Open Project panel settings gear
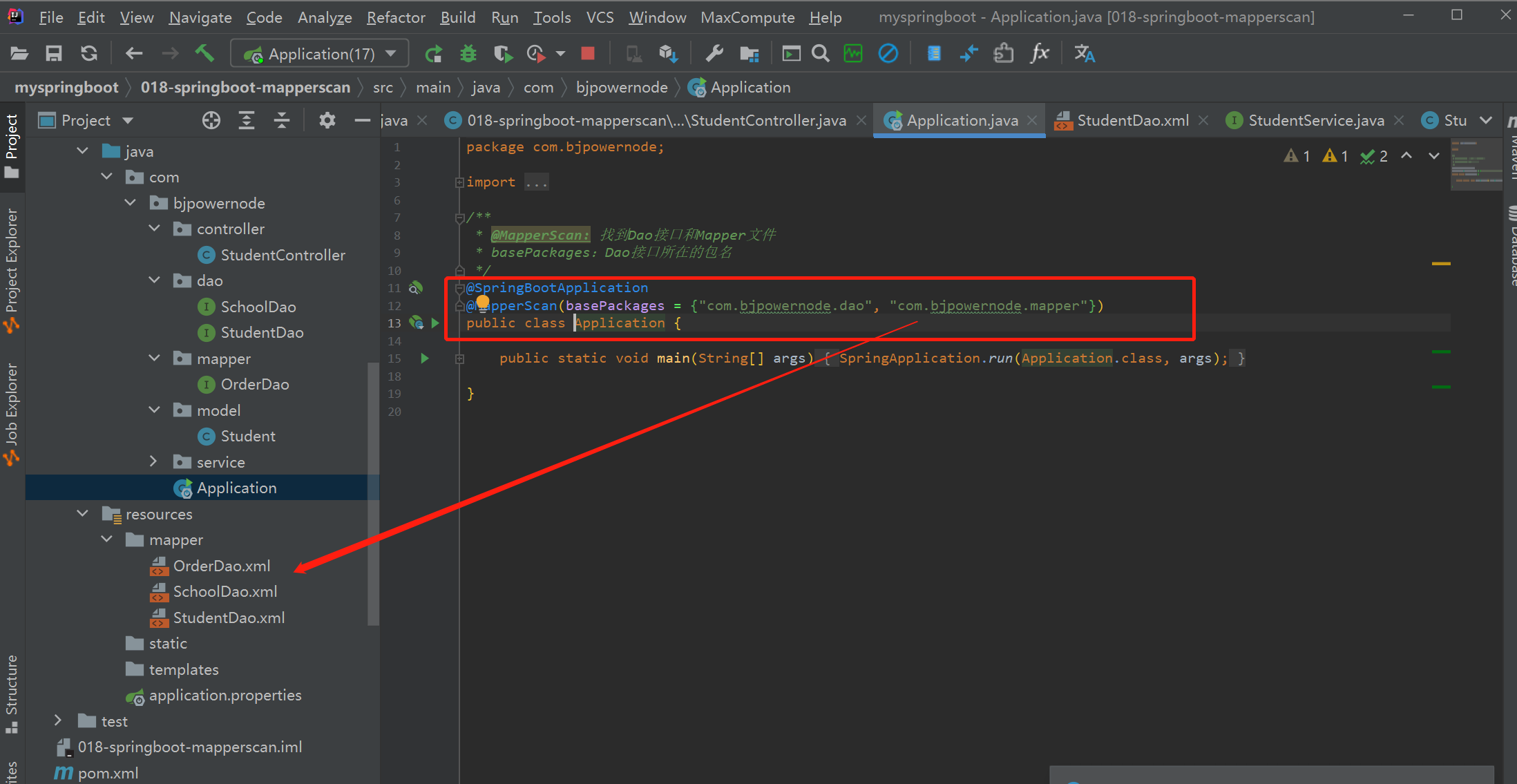Viewport: 1517px width, 784px height. [327, 120]
